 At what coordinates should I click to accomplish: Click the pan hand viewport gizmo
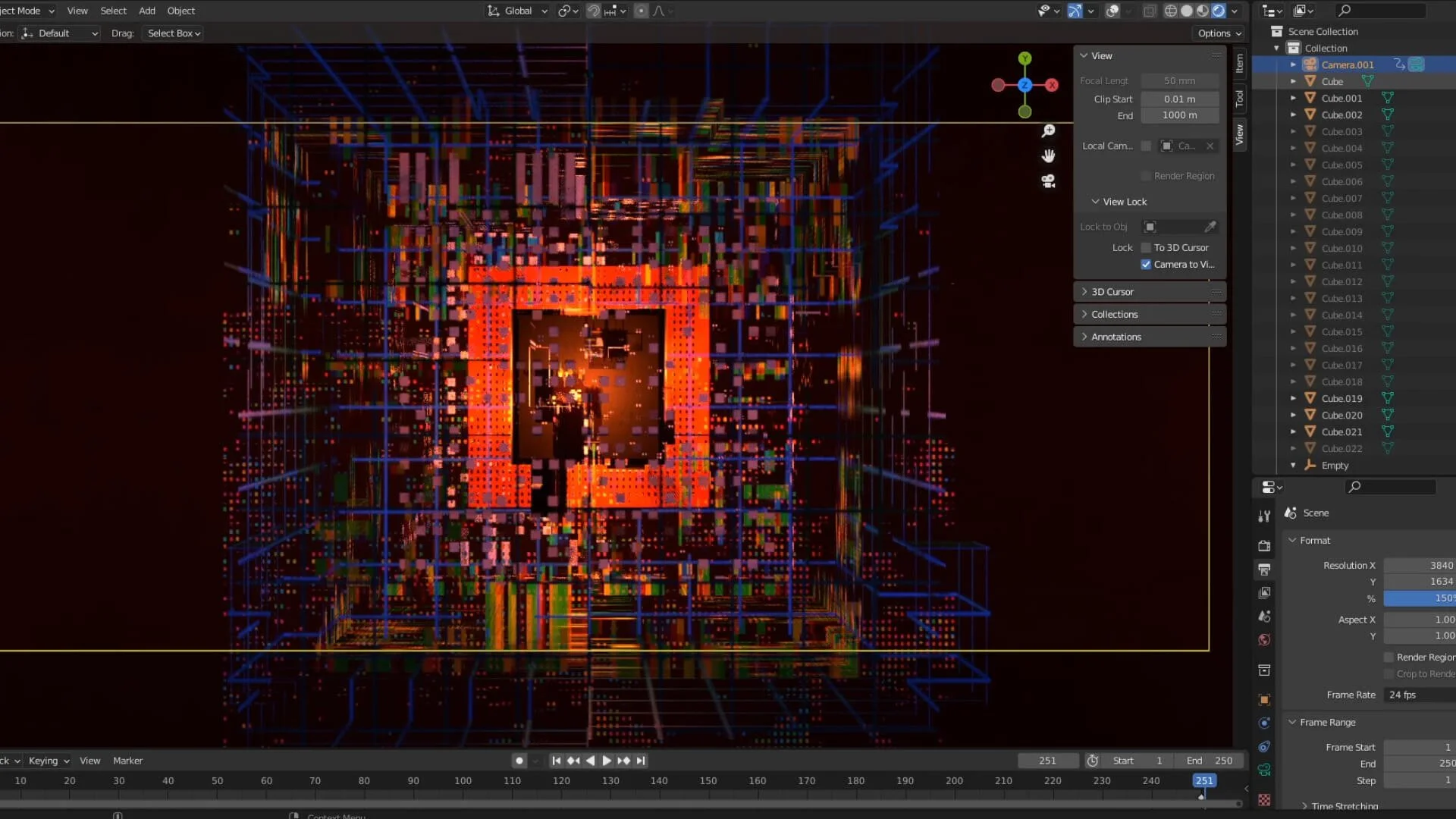(x=1048, y=156)
